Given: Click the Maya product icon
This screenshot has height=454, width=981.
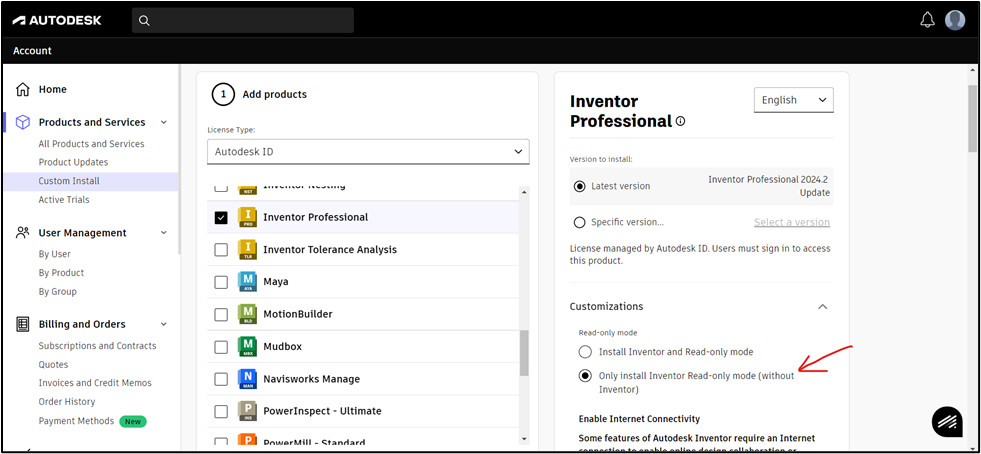Looking at the screenshot, I should click(247, 282).
